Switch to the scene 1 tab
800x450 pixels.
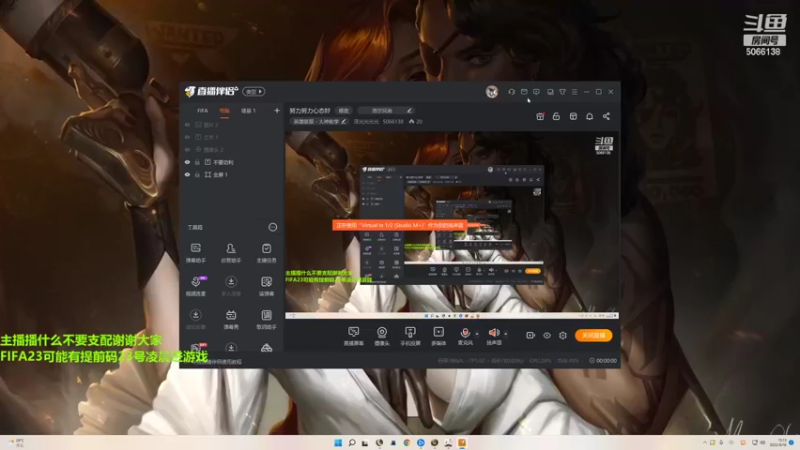(248, 111)
